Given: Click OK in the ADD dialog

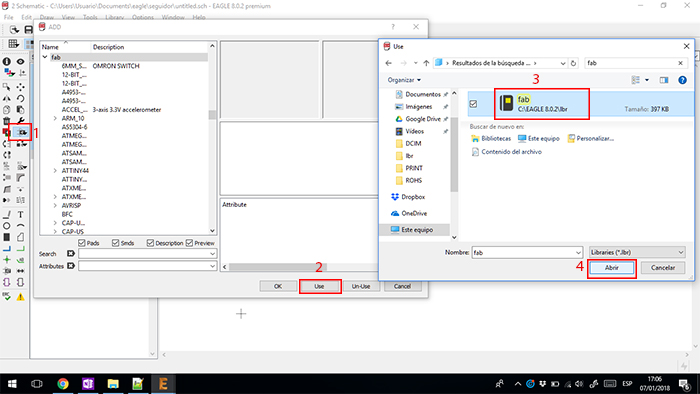Looking at the screenshot, I should pos(278,286).
